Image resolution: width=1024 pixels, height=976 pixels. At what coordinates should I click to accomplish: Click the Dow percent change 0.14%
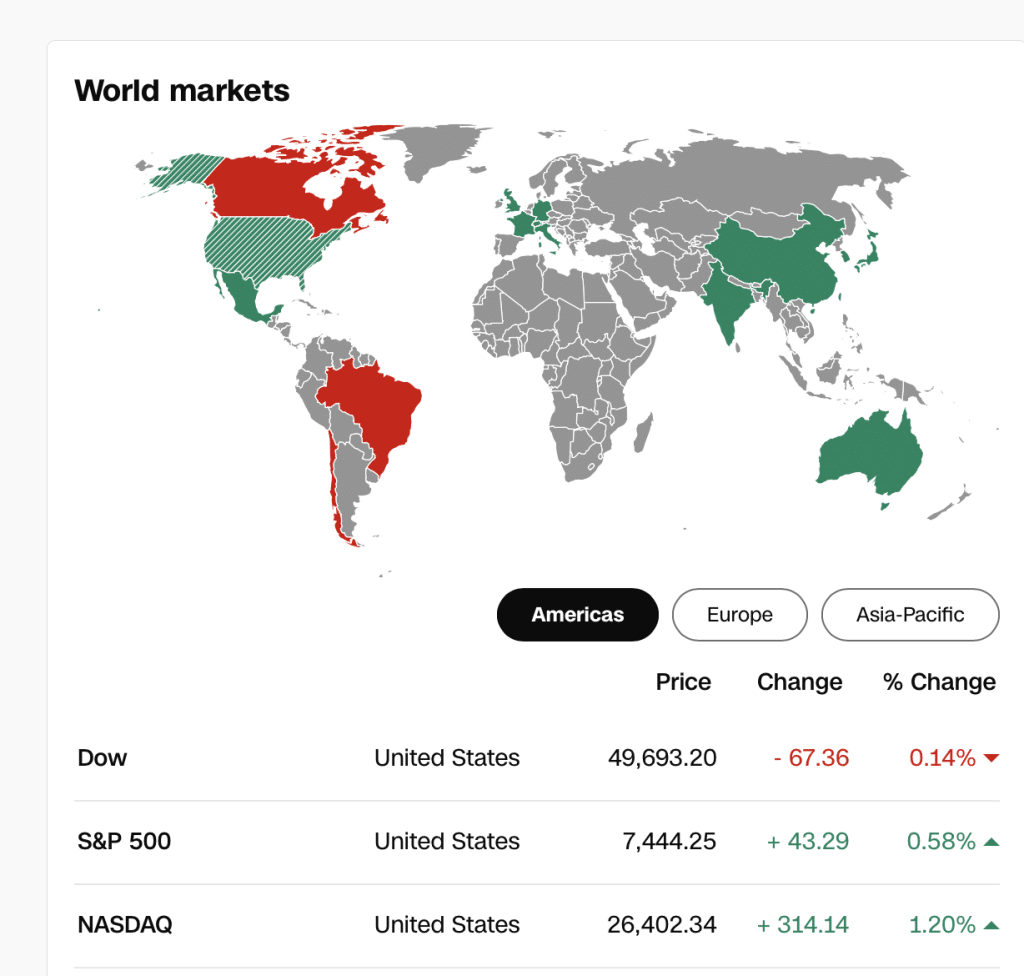(942, 758)
